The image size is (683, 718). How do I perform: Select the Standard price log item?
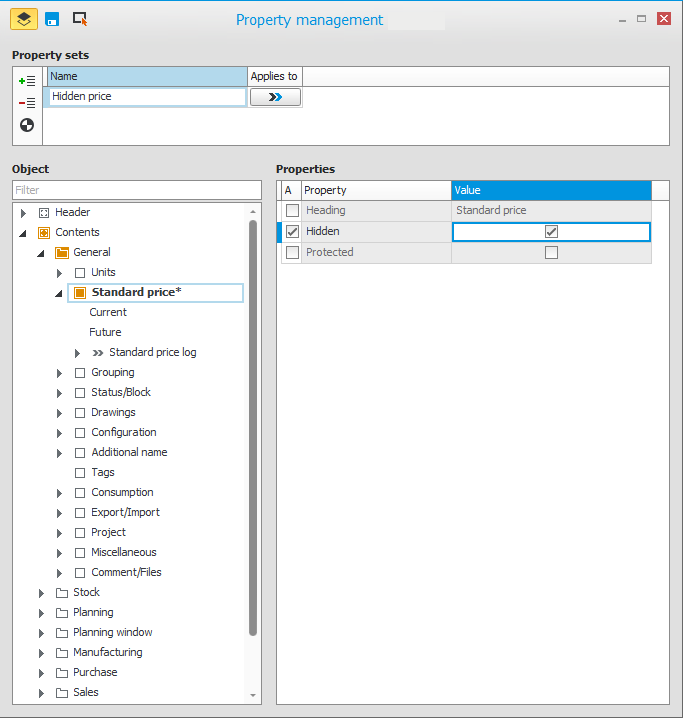pos(152,352)
